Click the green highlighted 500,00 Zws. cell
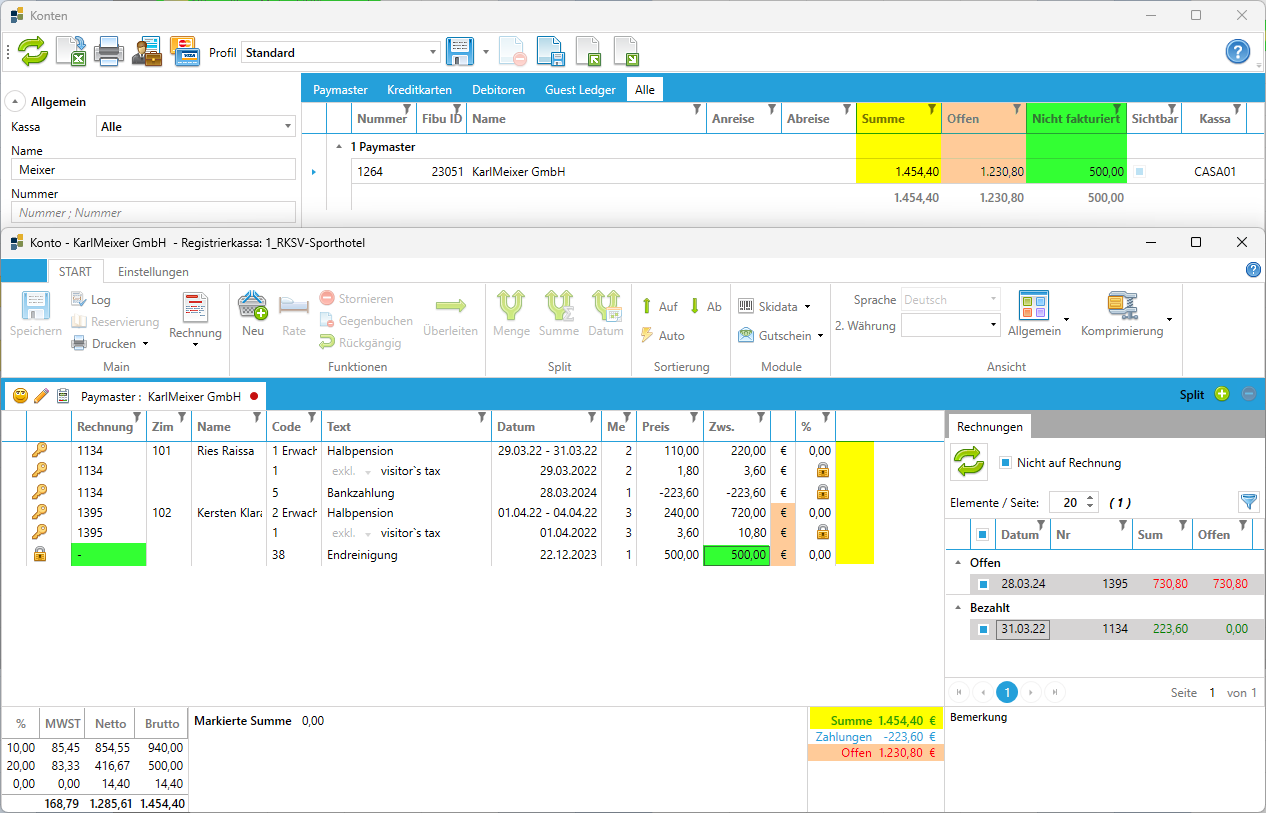 [737, 555]
